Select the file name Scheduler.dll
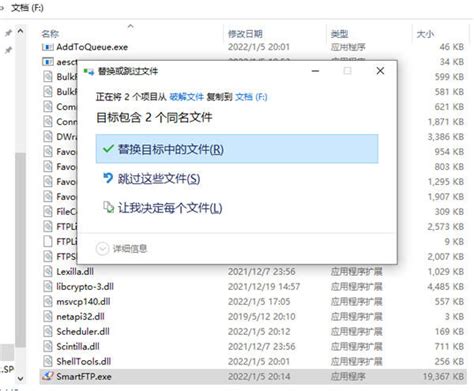Screen dimensions: 474x391 (x=83, y=332)
